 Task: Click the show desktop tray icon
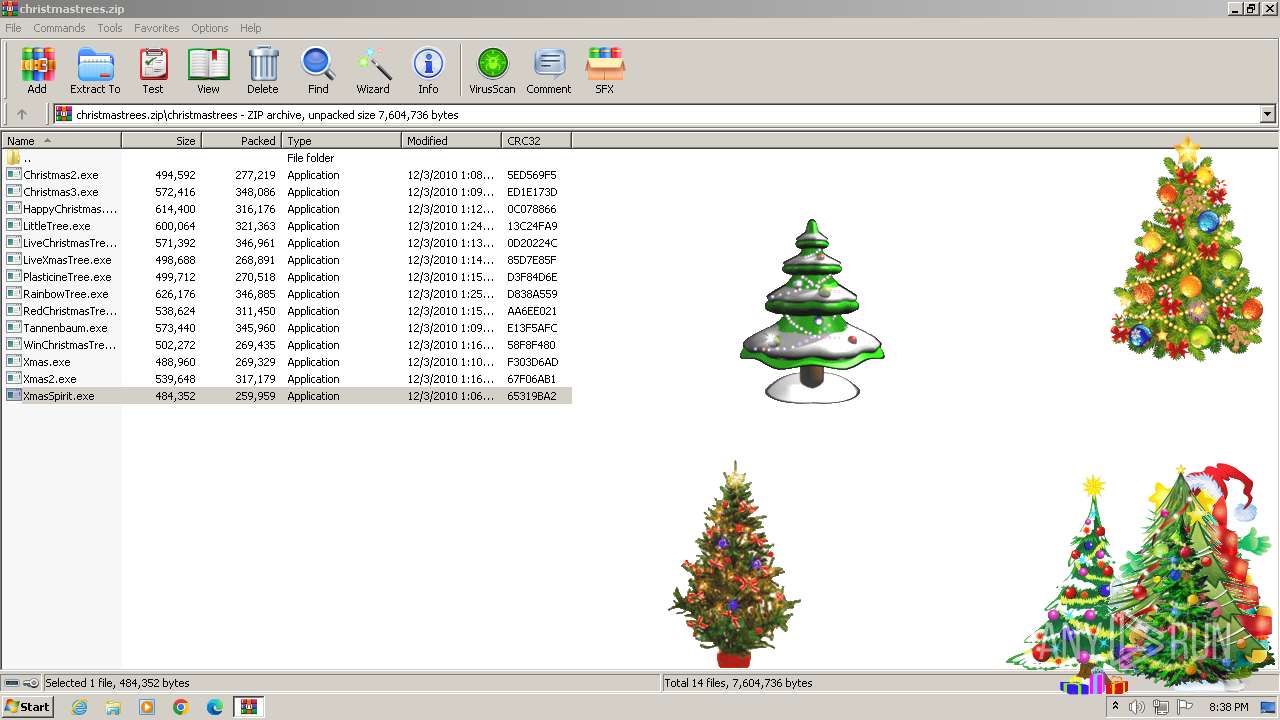coord(1268,707)
